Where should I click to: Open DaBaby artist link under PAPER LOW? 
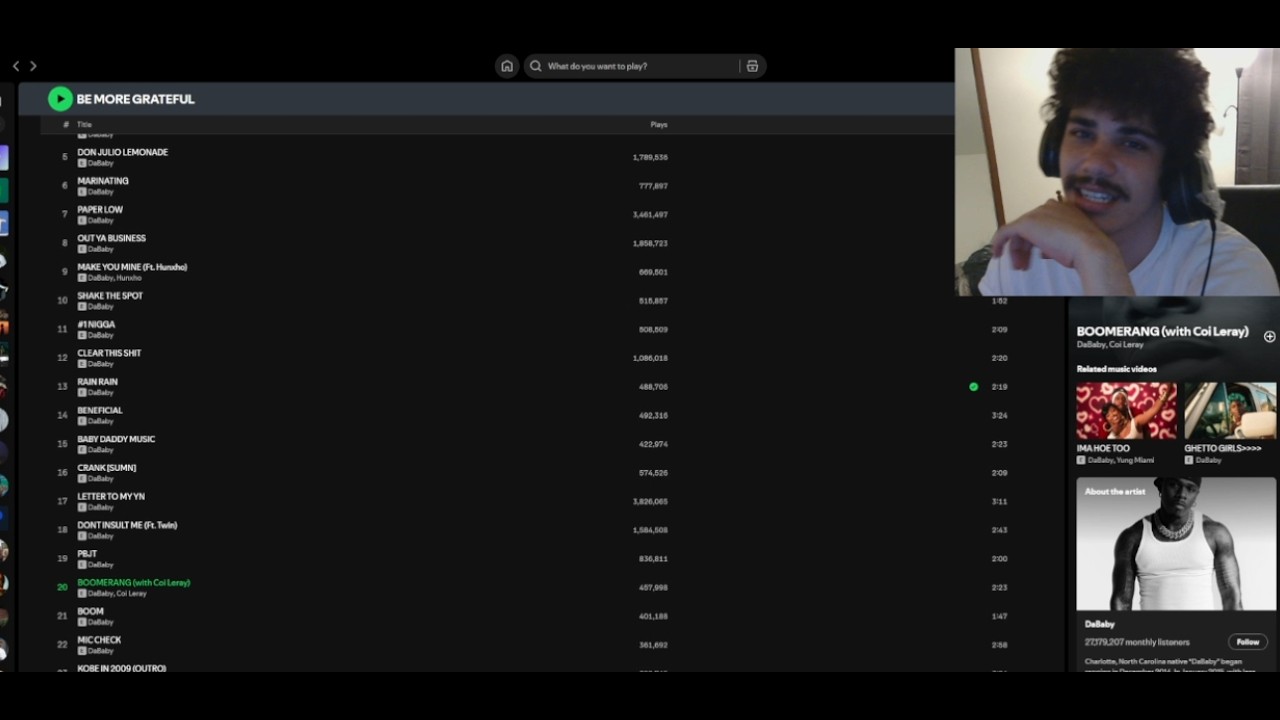tap(101, 220)
